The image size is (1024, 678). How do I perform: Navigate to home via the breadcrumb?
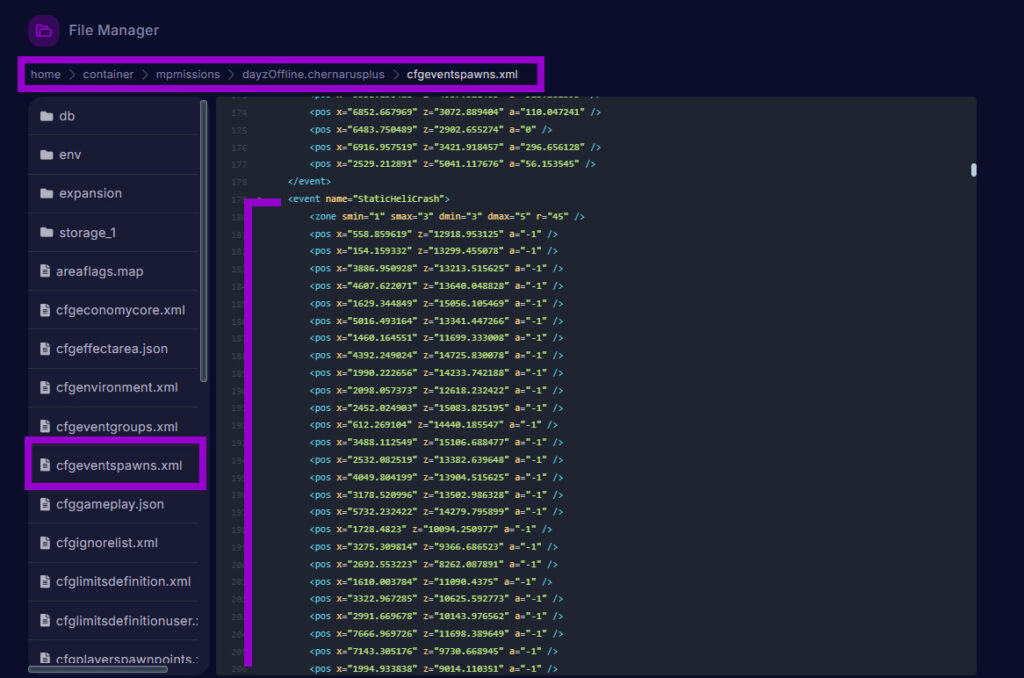coord(45,74)
